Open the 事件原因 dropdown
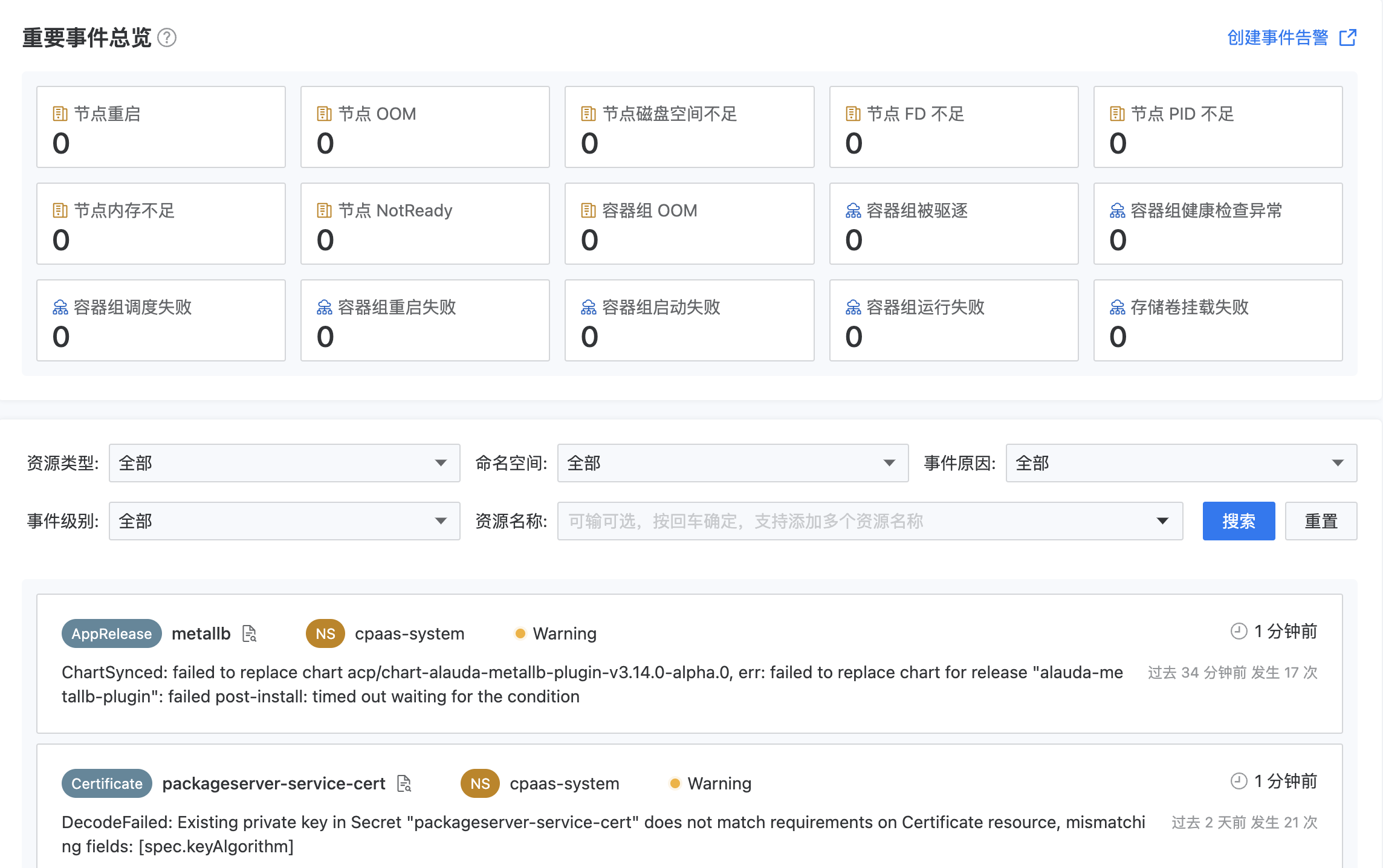 pos(1181,463)
